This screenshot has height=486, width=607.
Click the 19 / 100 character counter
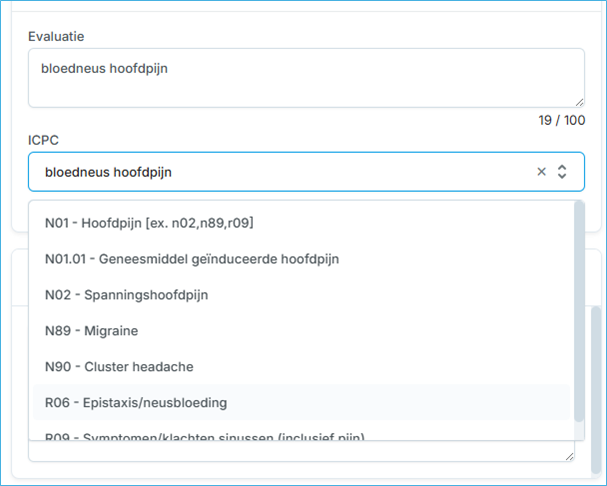561,121
